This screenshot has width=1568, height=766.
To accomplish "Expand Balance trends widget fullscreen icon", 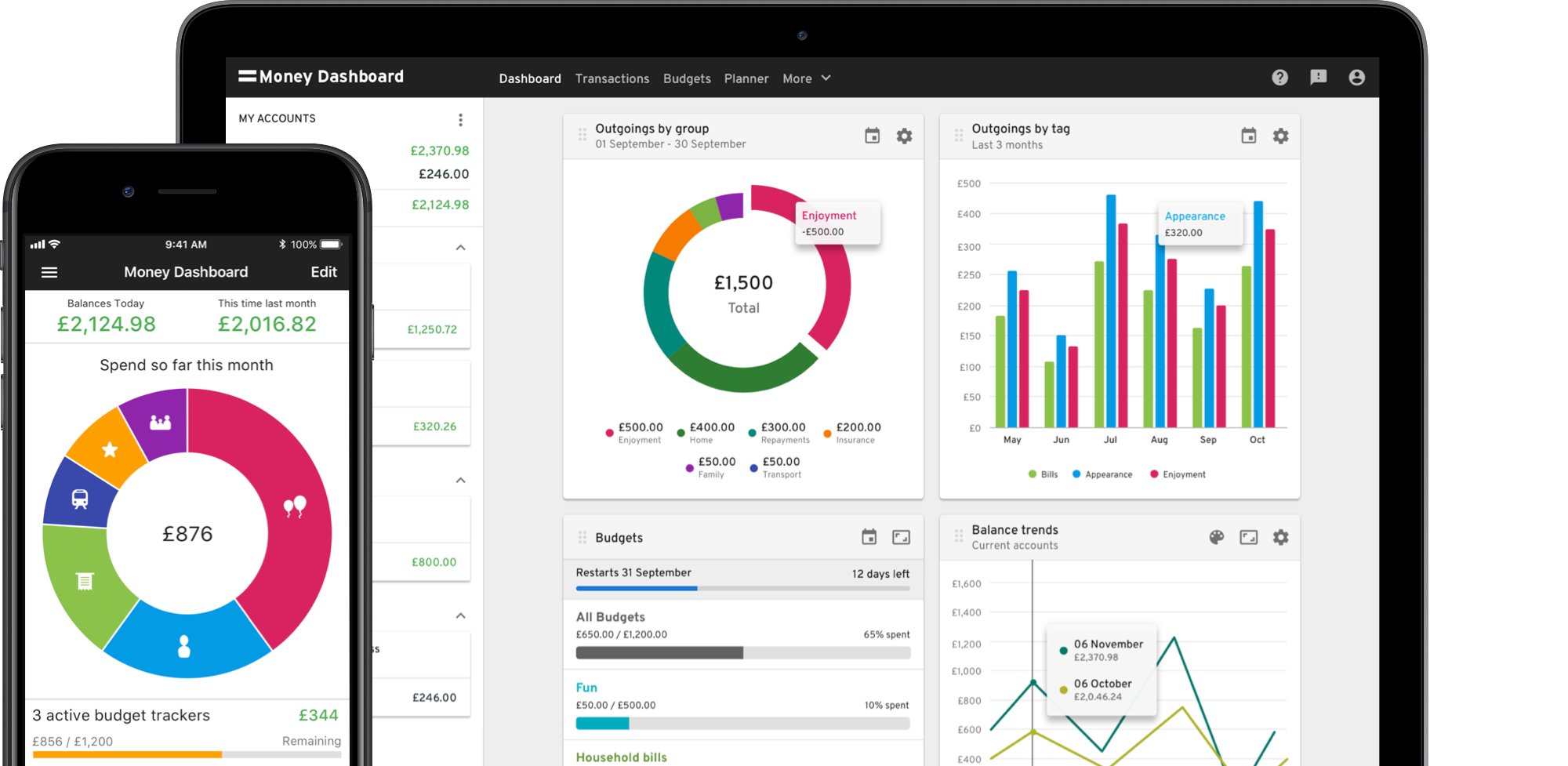I will coord(1249,537).
